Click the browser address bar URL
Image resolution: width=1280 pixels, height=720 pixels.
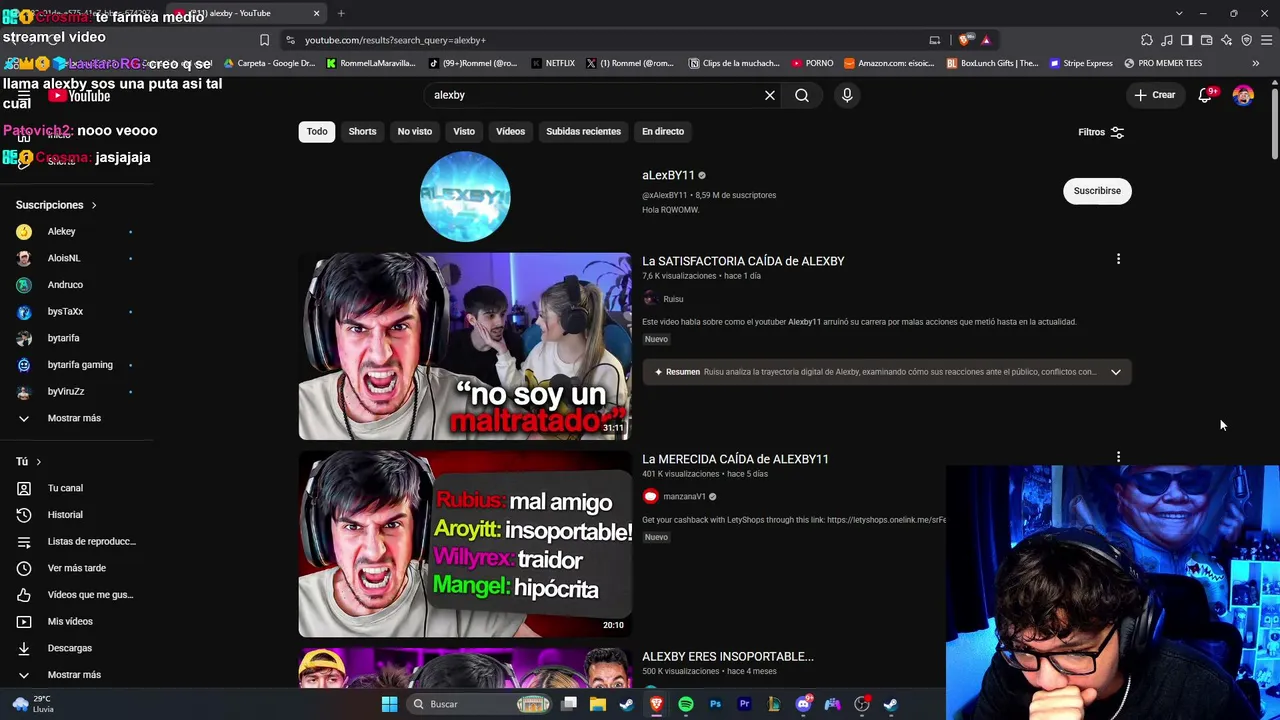coord(395,40)
